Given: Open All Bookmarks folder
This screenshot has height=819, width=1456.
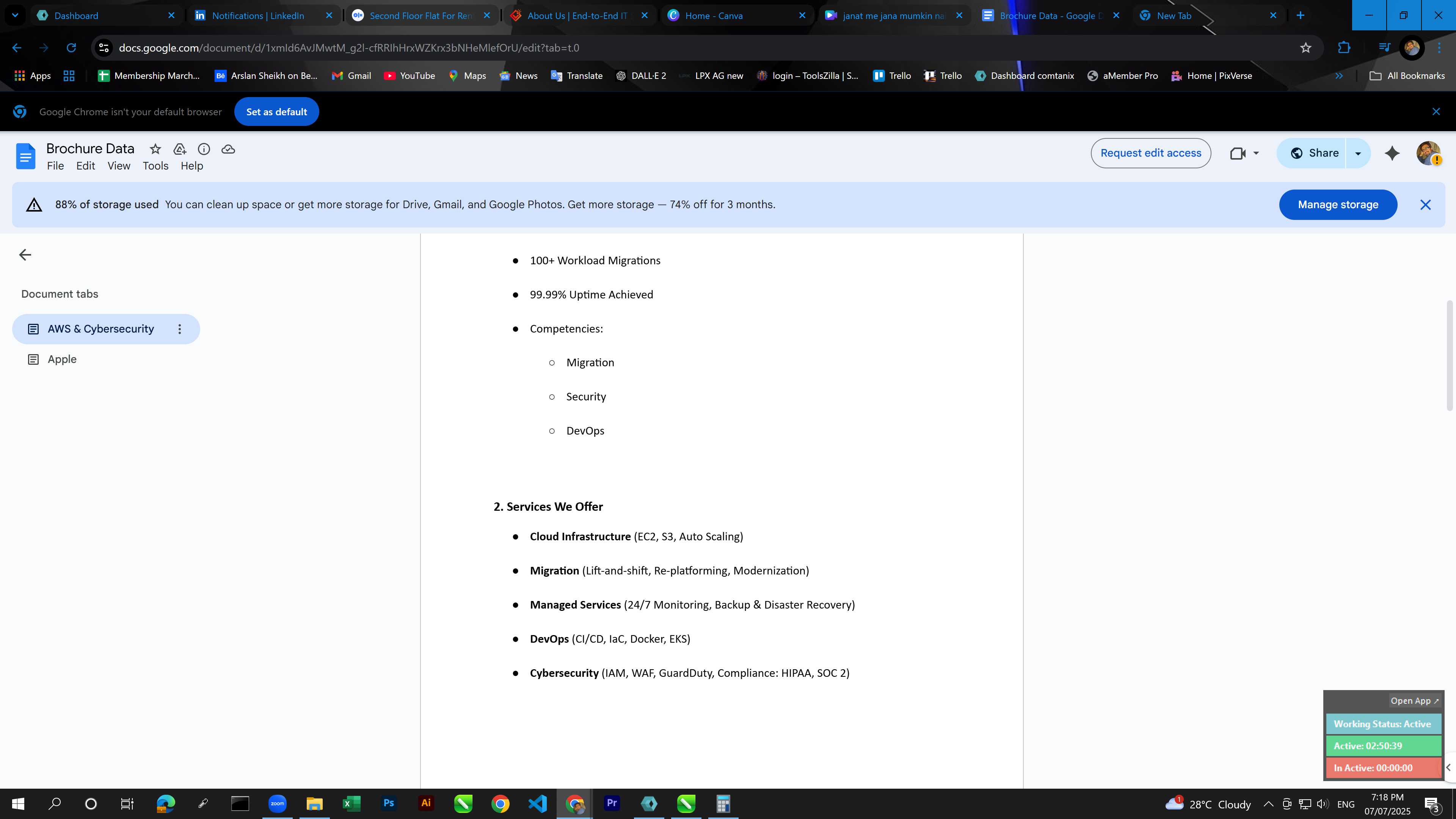Looking at the screenshot, I should (x=1407, y=76).
